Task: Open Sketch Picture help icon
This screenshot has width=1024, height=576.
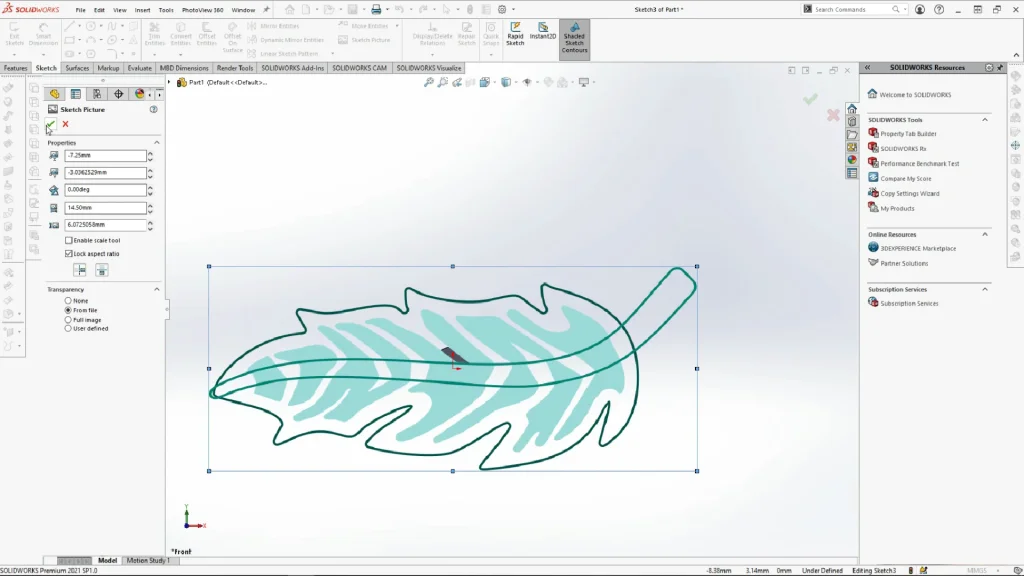Action: pos(153,109)
